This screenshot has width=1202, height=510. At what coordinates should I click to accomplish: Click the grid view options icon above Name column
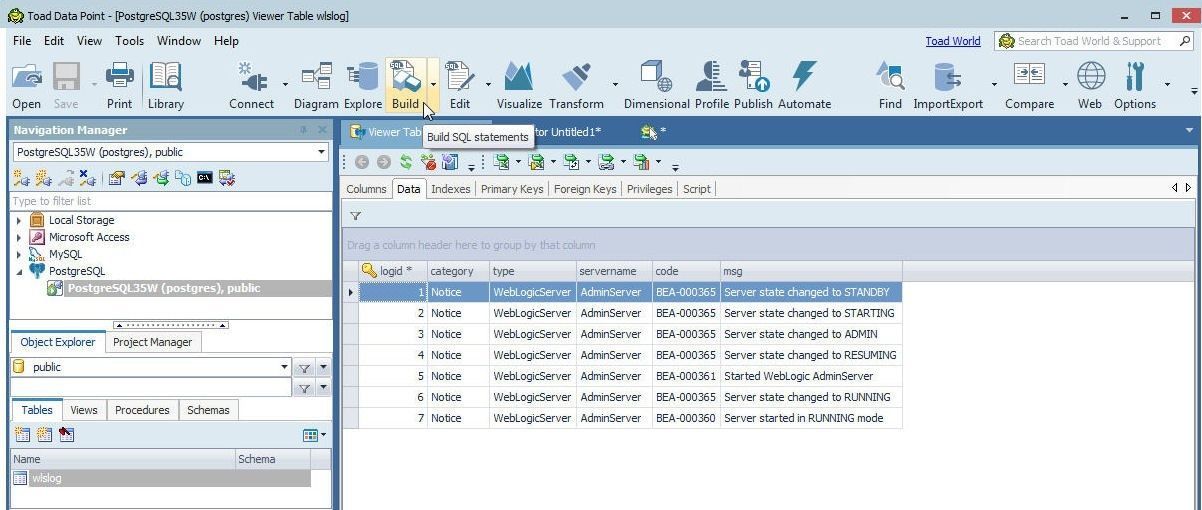tap(310, 435)
